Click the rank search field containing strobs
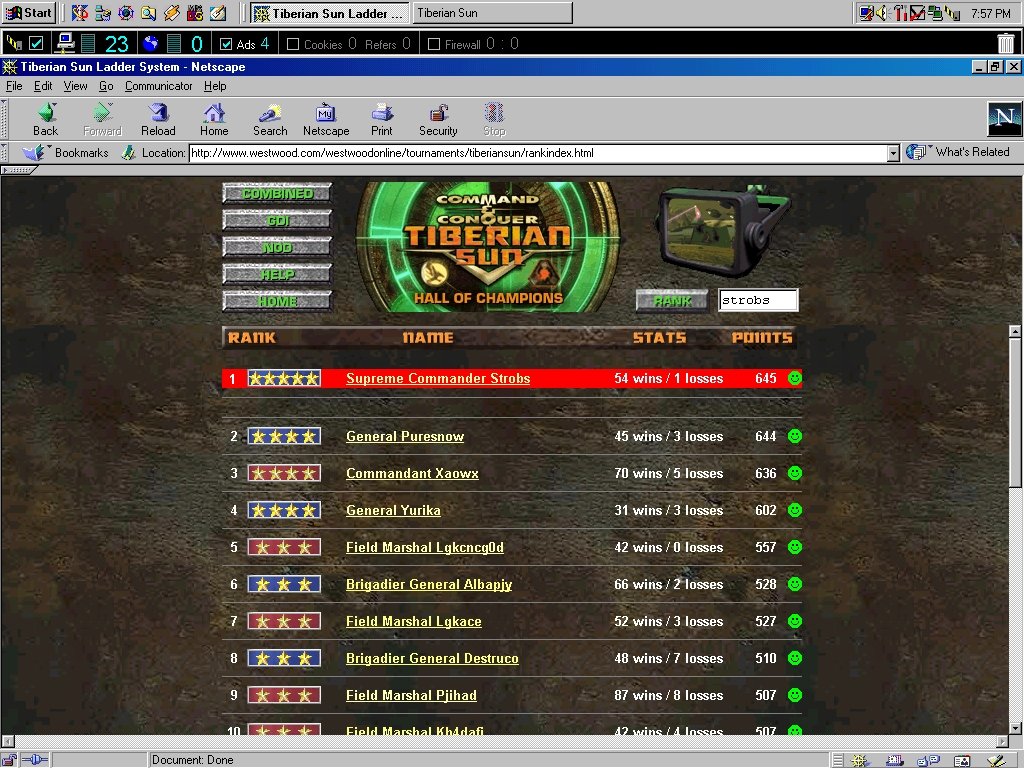Viewport: 1024px width, 768px height. click(x=758, y=300)
